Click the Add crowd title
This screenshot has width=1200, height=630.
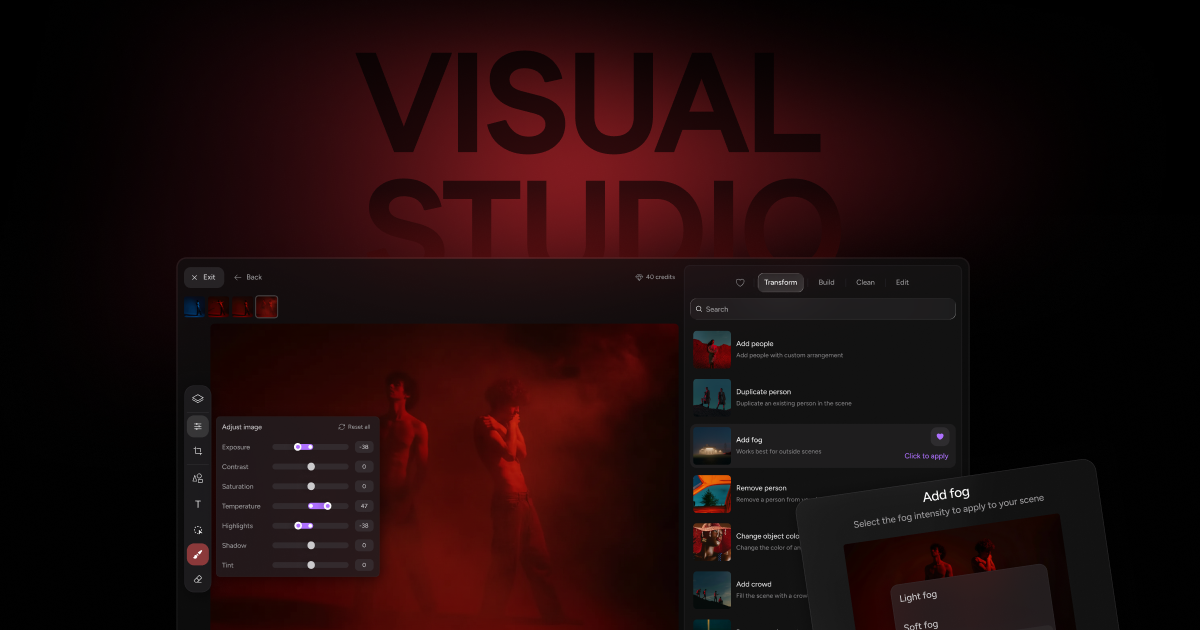(754, 584)
